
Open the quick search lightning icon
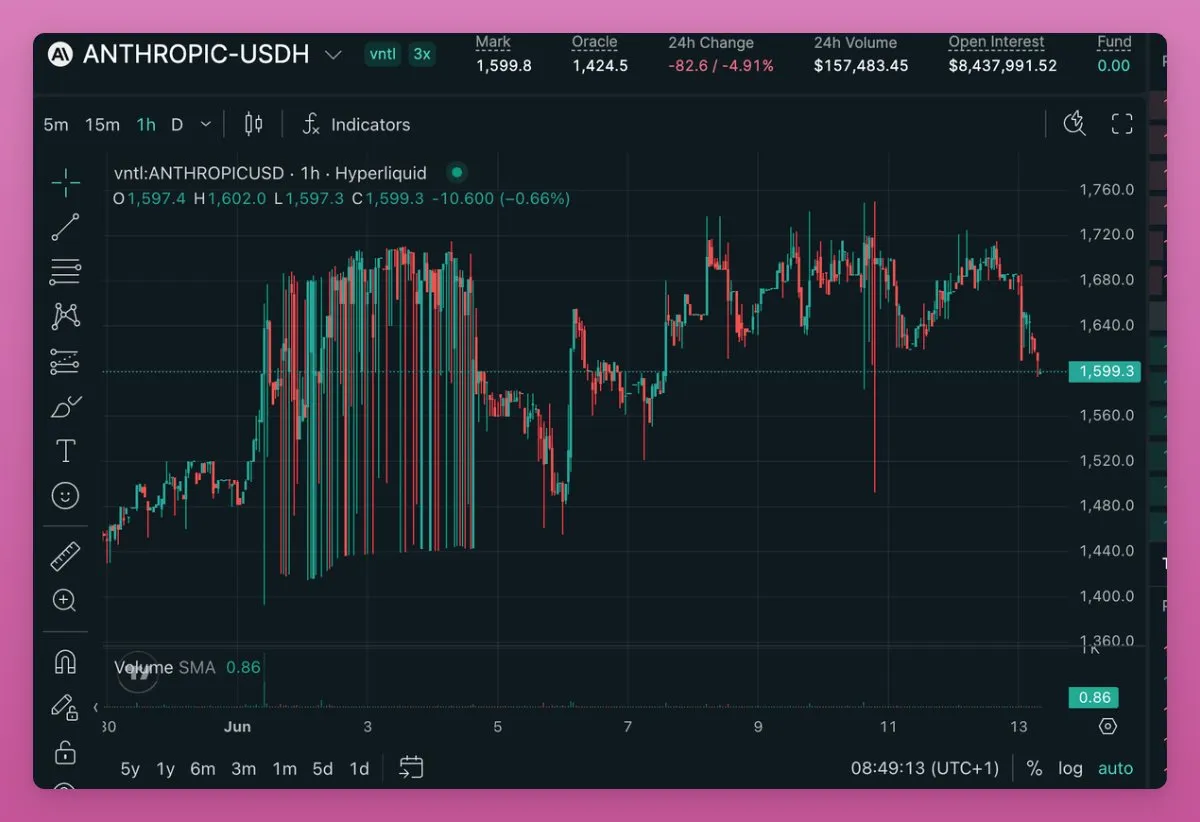pos(1075,124)
